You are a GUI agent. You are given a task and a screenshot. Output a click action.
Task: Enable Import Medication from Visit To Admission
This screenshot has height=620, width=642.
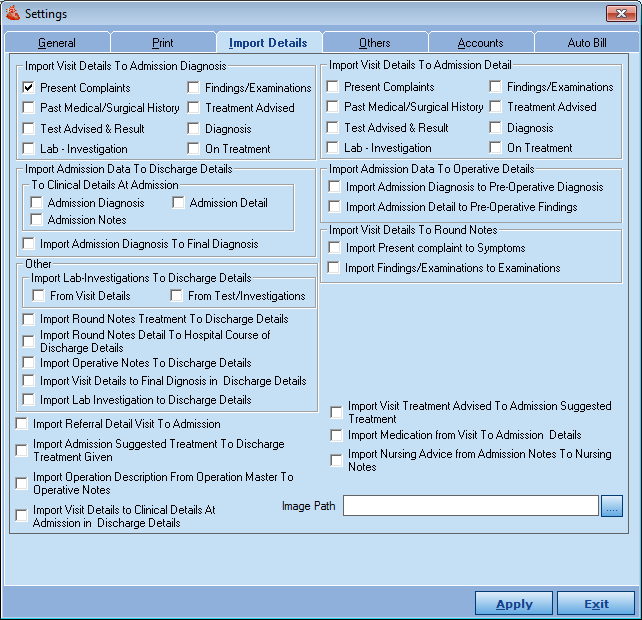tap(337, 436)
